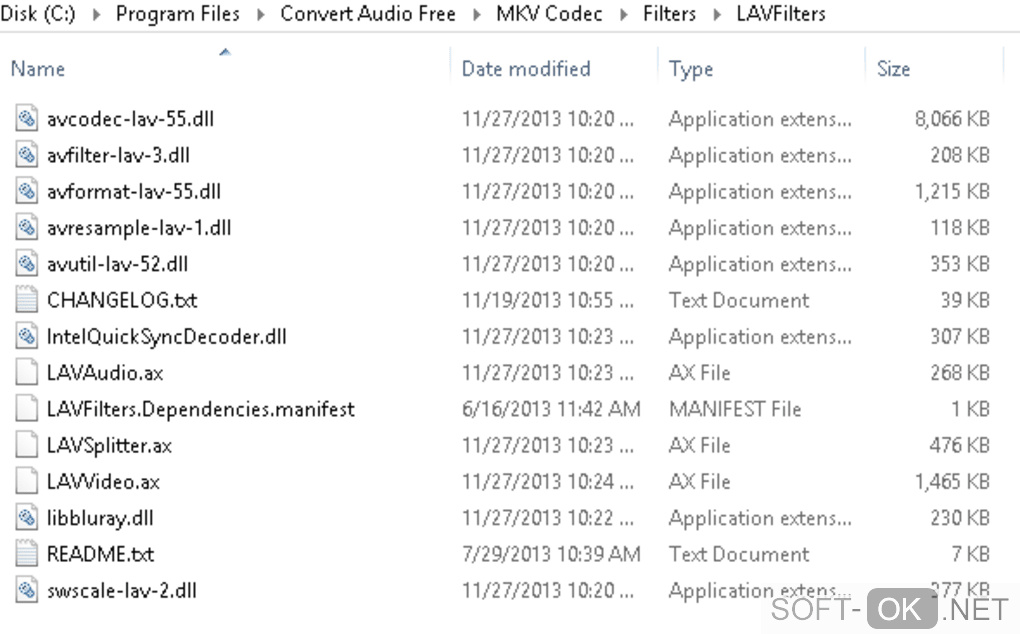Select avformat-lav-55.dll file name
The width and height of the screenshot is (1020, 634).
click(x=134, y=191)
